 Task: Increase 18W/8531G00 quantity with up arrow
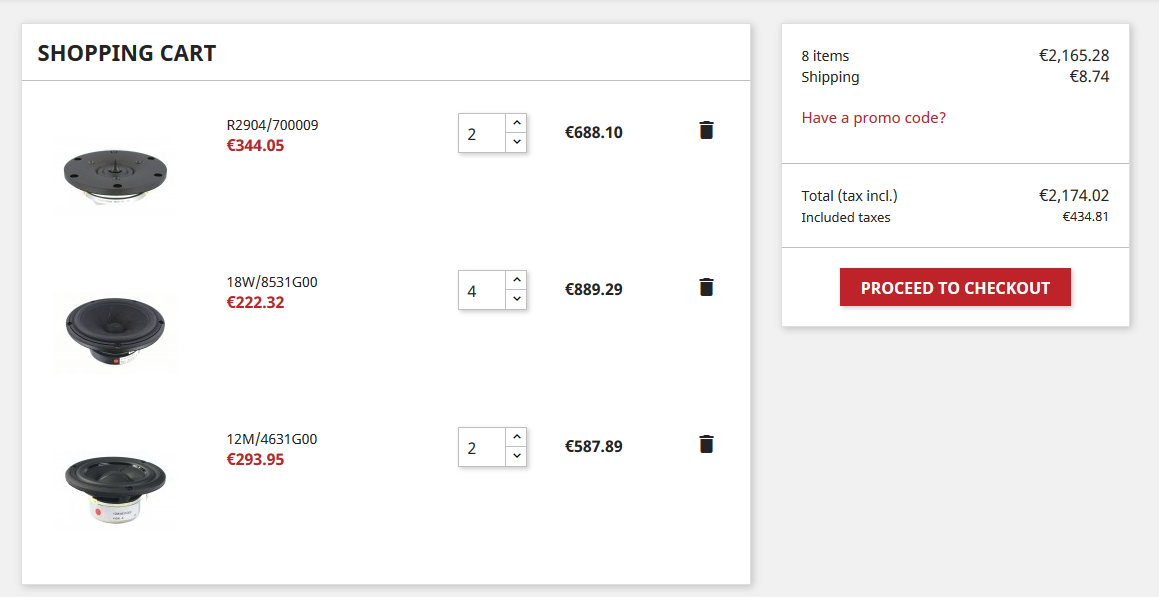pyautogui.click(x=516, y=280)
